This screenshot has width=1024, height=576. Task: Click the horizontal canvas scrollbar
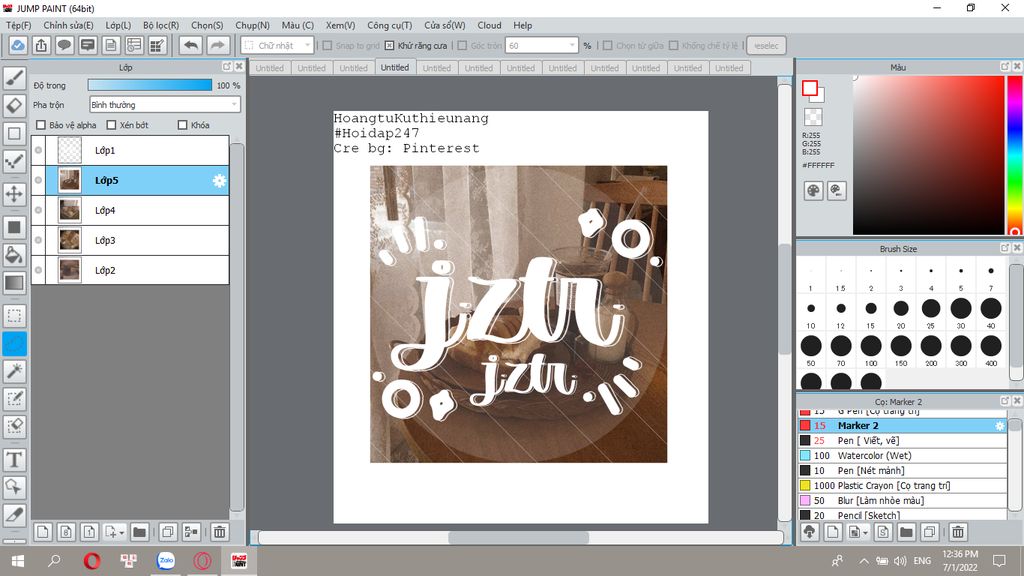click(x=520, y=538)
